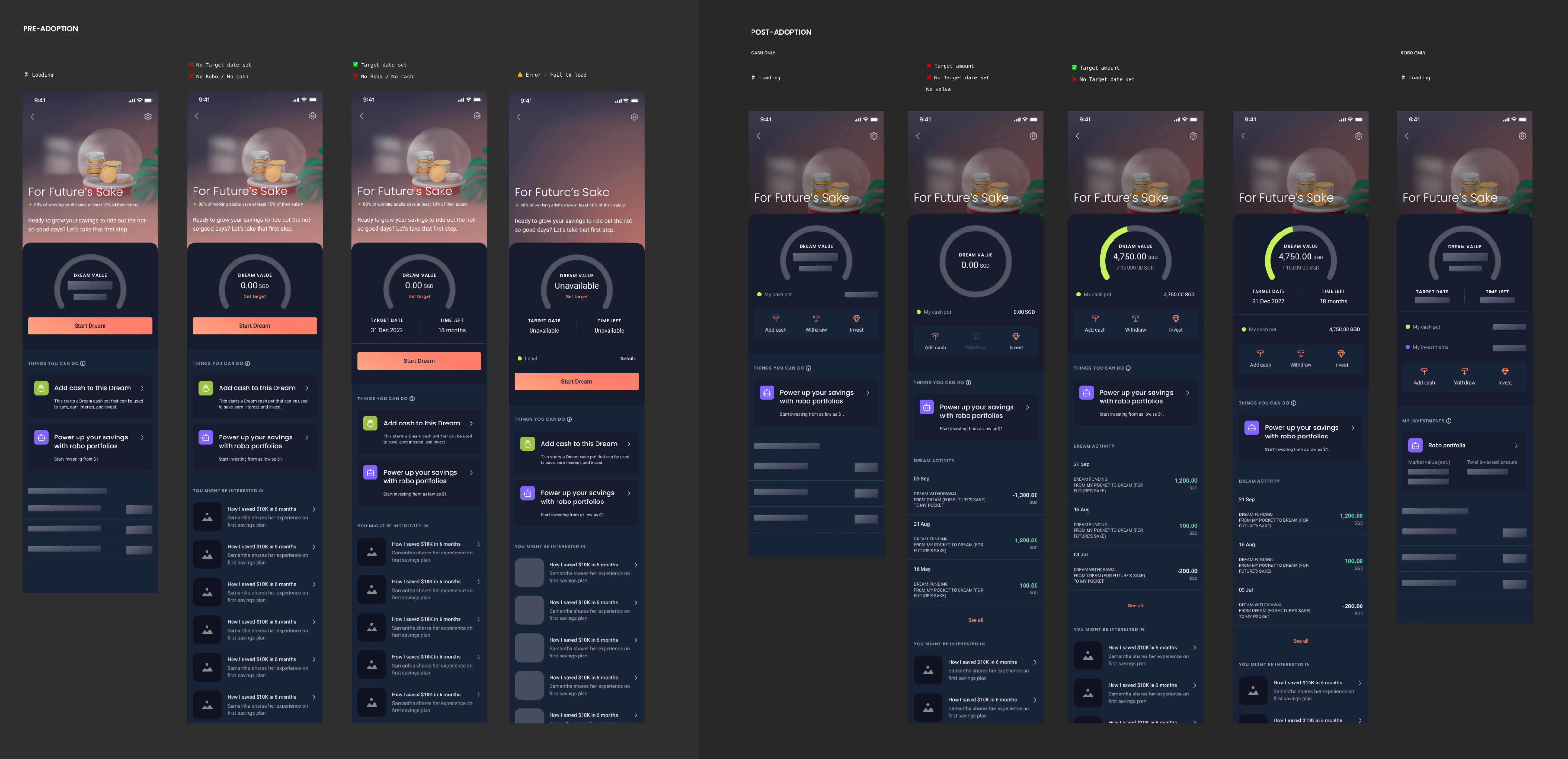The width and height of the screenshot is (1568, 759).
Task: Open settings gear on pre-adoption Loading screen
Action: pyautogui.click(x=148, y=116)
